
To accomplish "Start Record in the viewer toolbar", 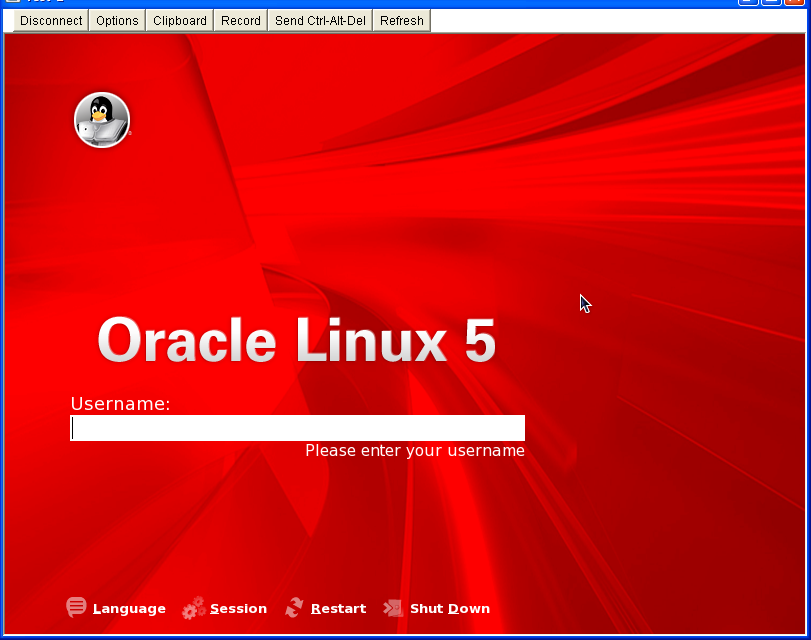I will (x=241, y=21).
